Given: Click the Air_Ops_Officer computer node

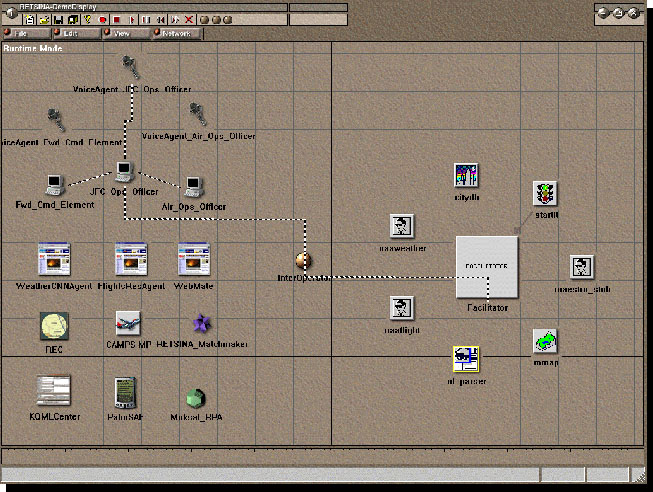Looking at the screenshot, I should (194, 185).
